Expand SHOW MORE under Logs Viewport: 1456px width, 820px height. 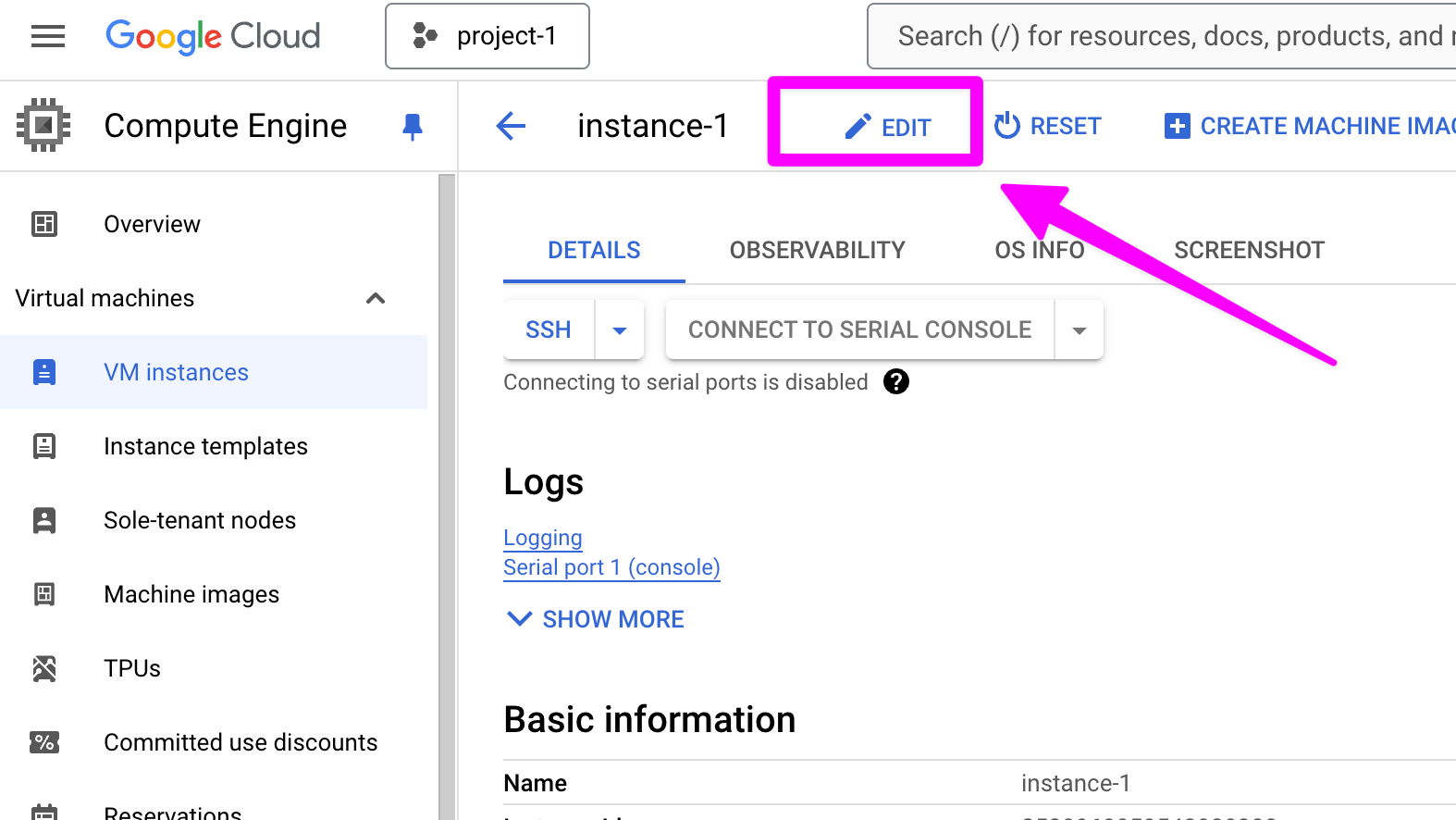click(596, 619)
